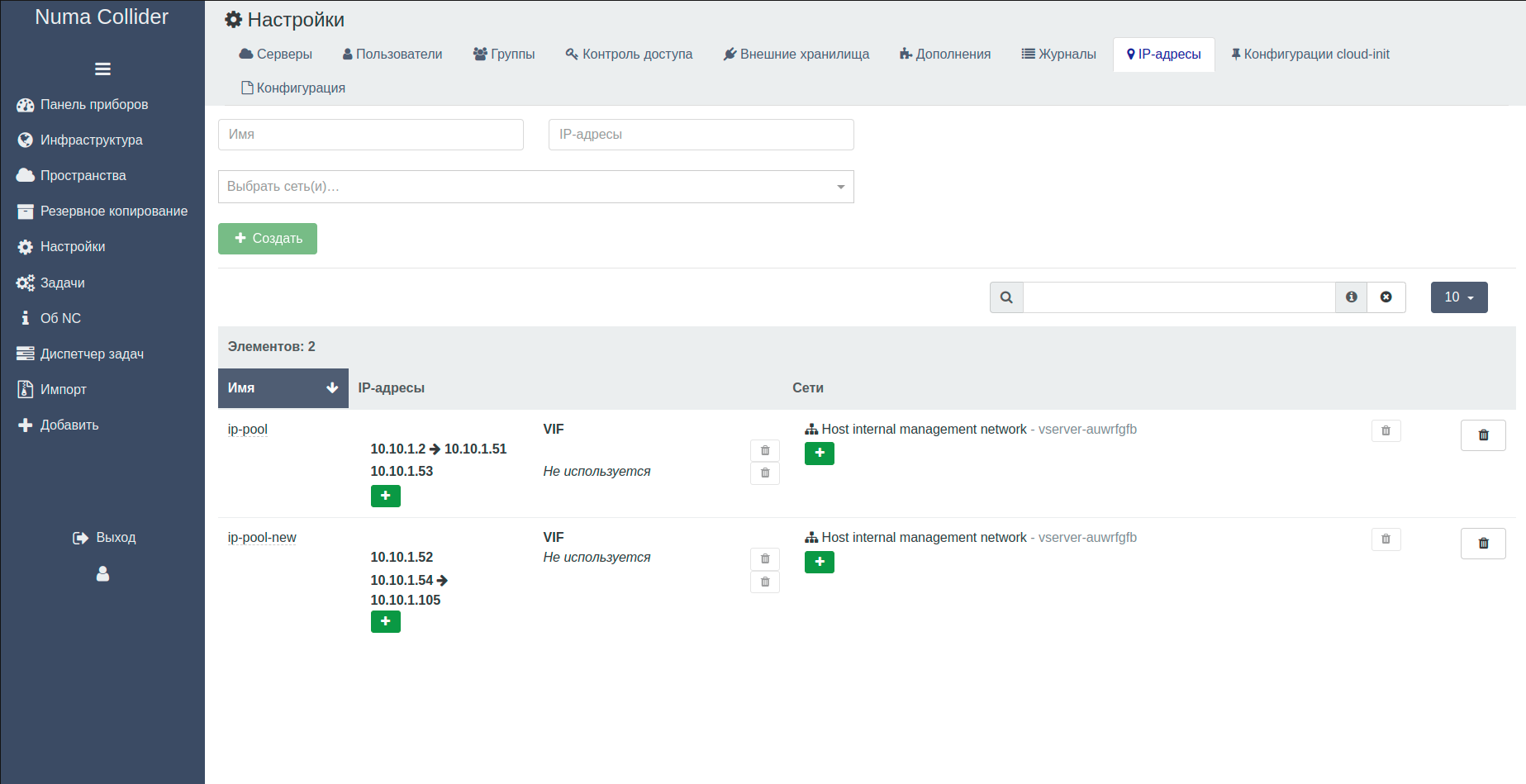Open Инфраструктура in sidebar
This screenshot has width=1526, height=784.
[80, 140]
